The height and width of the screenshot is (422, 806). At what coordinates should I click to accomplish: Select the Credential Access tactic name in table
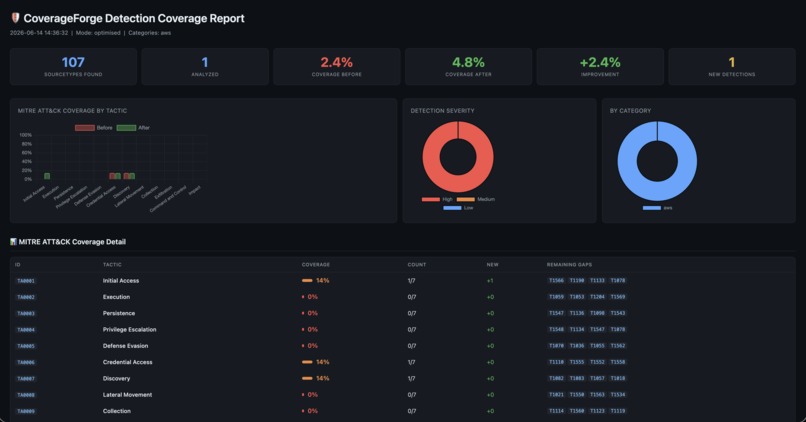127,362
